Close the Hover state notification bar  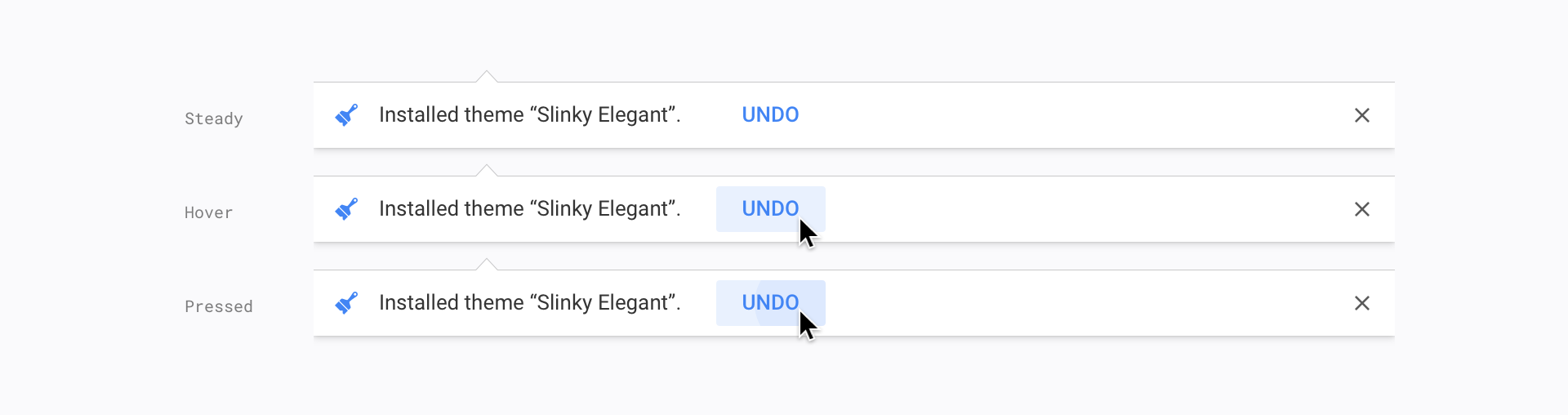[1361, 209]
